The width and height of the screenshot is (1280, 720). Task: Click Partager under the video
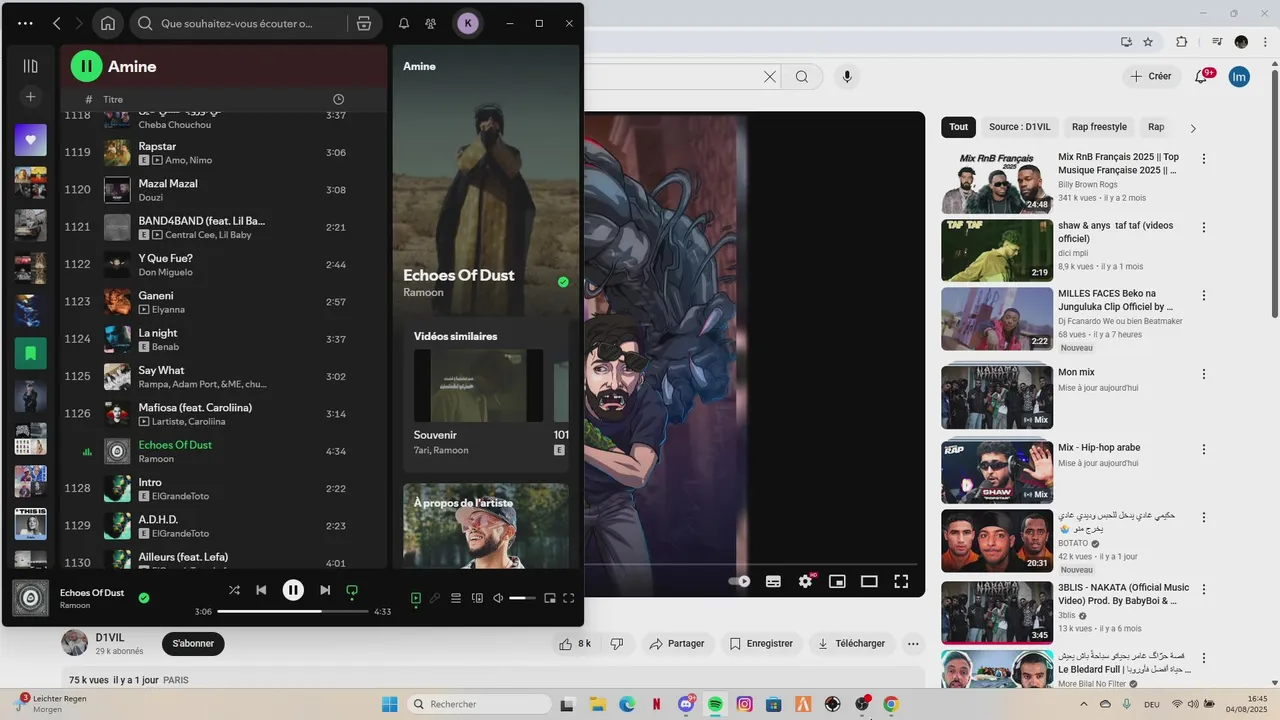pyautogui.click(x=677, y=644)
